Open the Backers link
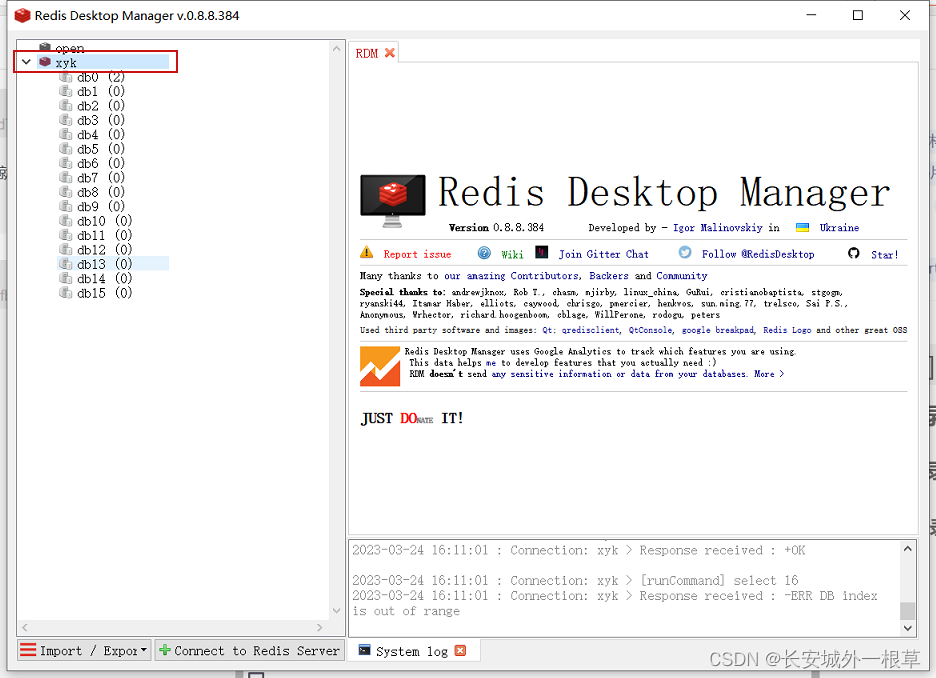Image resolution: width=936 pixels, height=678 pixels. pos(609,276)
